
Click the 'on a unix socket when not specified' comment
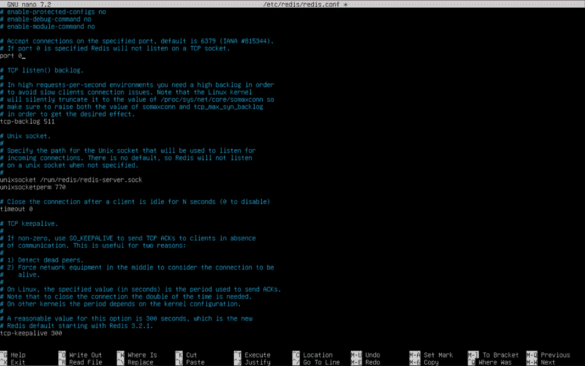tap(69, 165)
